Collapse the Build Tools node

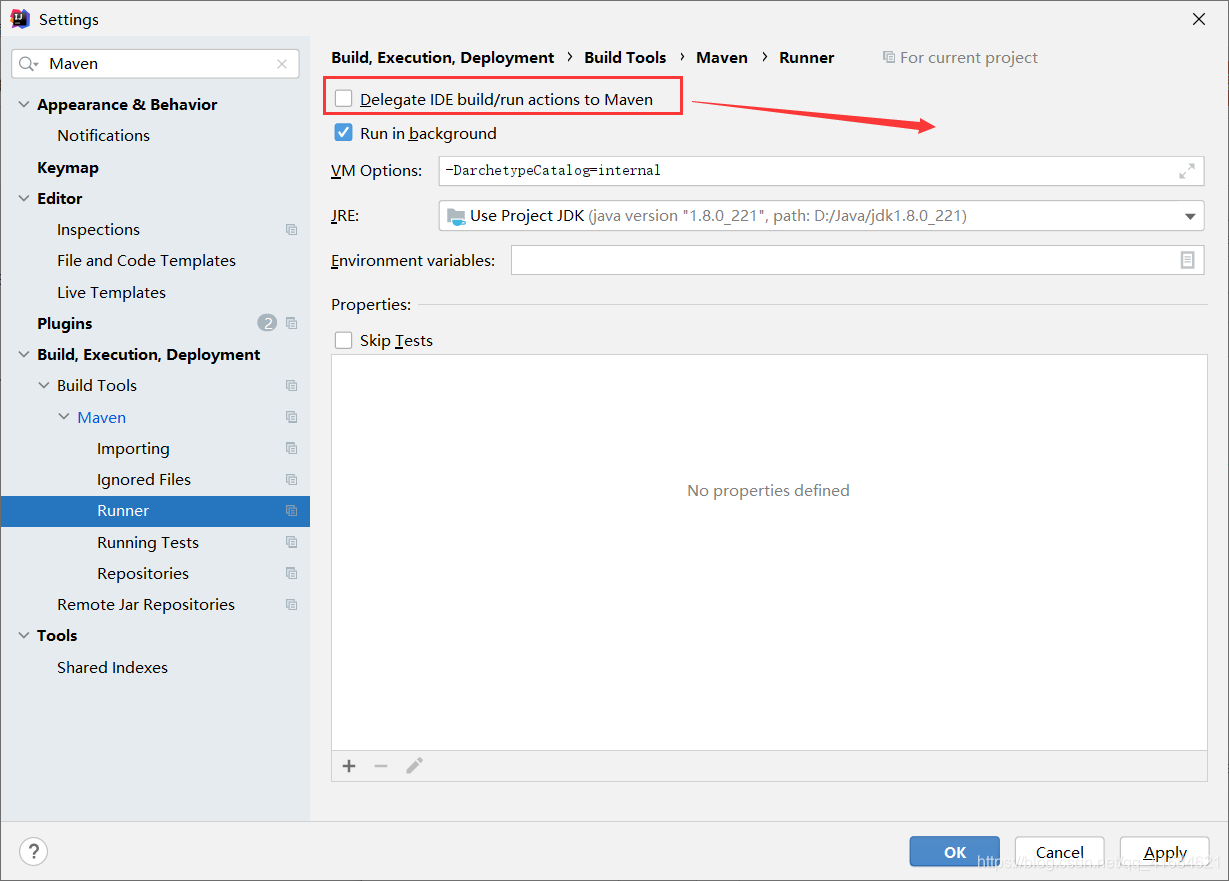coord(44,385)
